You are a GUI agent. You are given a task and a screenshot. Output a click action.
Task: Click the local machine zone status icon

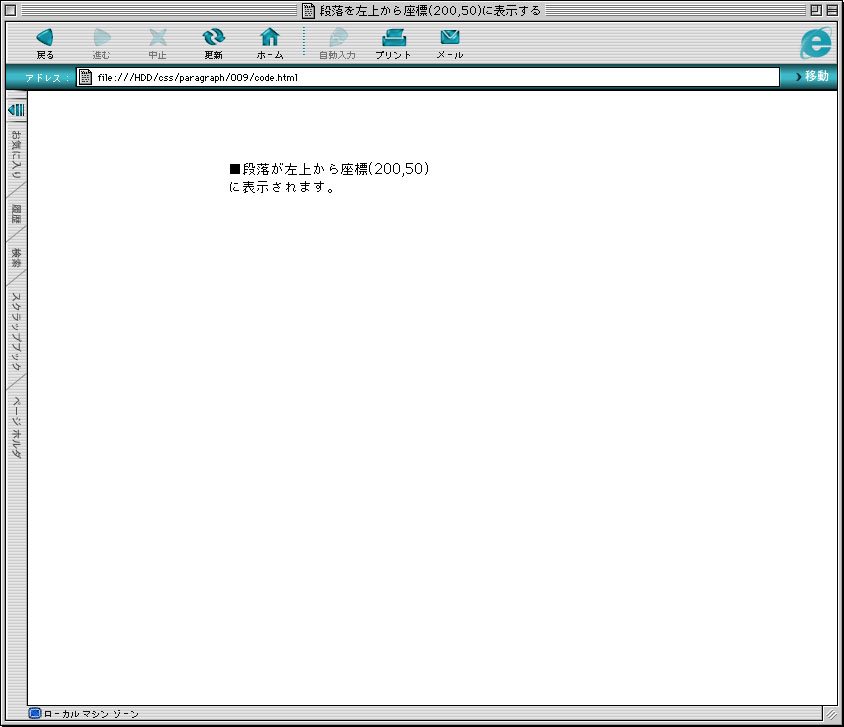35,714
